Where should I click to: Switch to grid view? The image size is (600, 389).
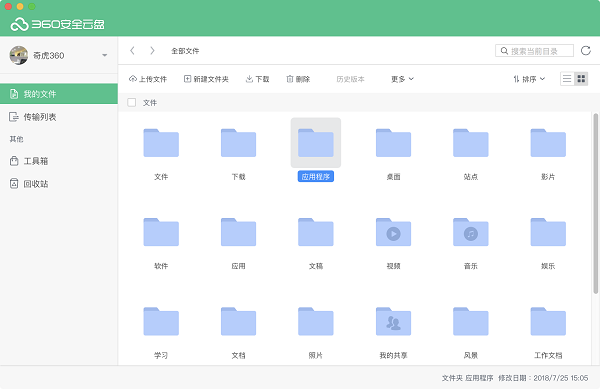pos(581,79)
